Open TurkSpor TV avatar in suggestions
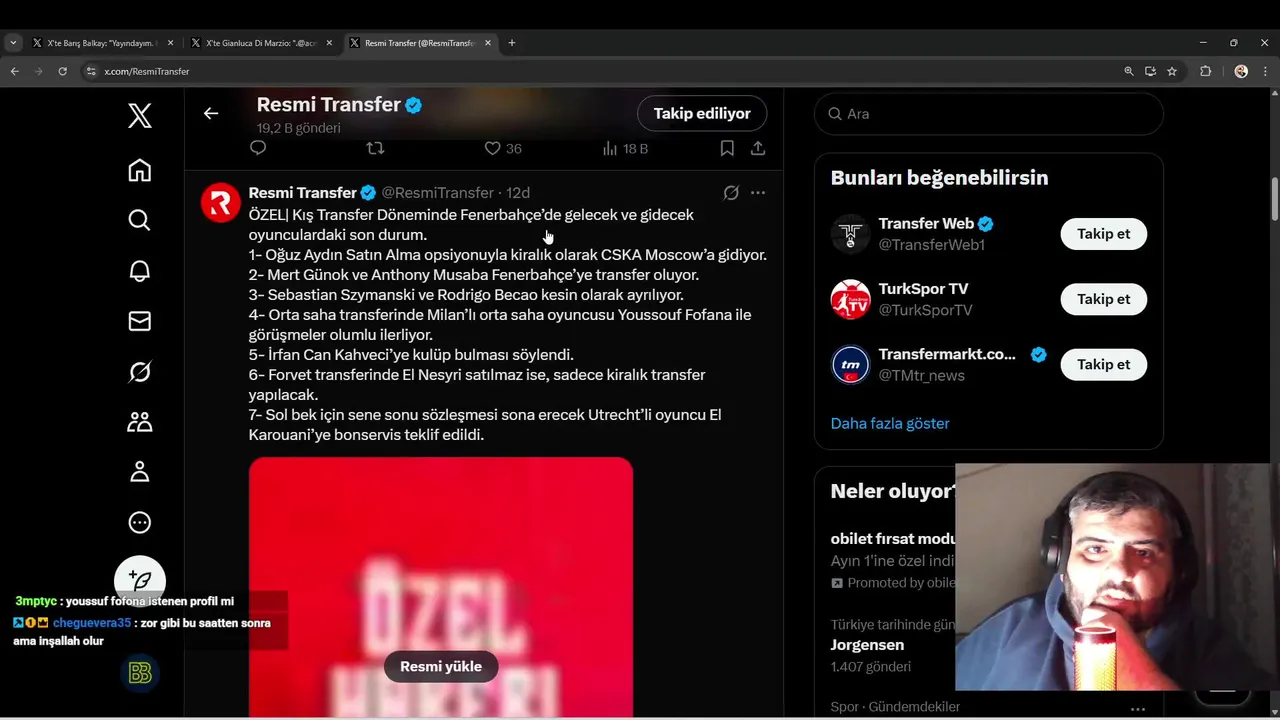This screenshot has width=1280, height=720. tap(851, 299)
